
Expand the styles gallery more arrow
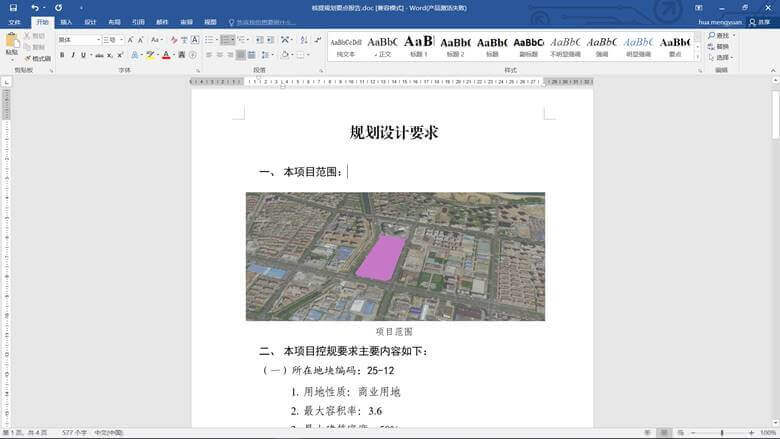pos(697,58)
